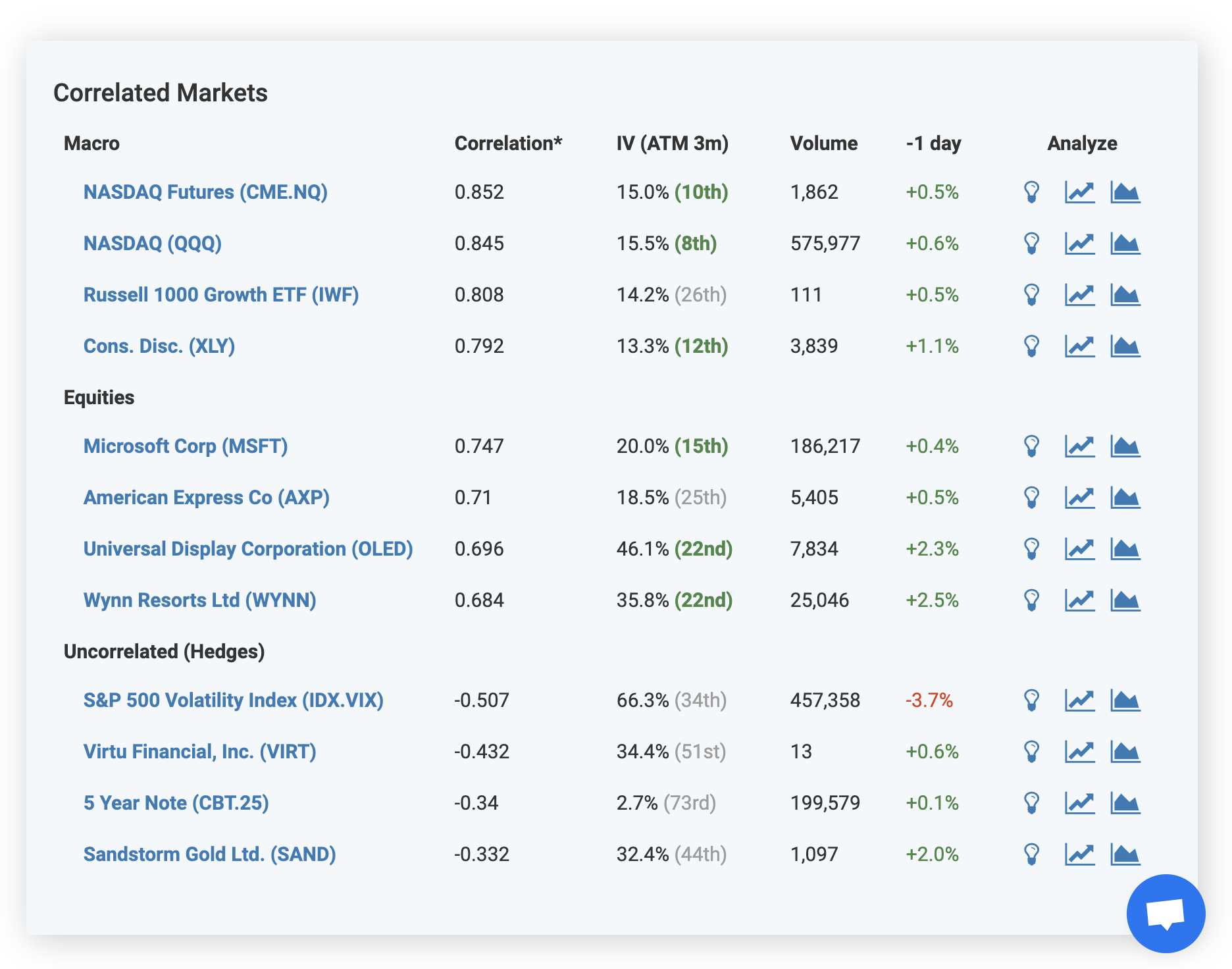Open Virtu Financial, Inc. (VIRT) link
This screenshot has height=969, width=1232.
click(x=200, y=752)
